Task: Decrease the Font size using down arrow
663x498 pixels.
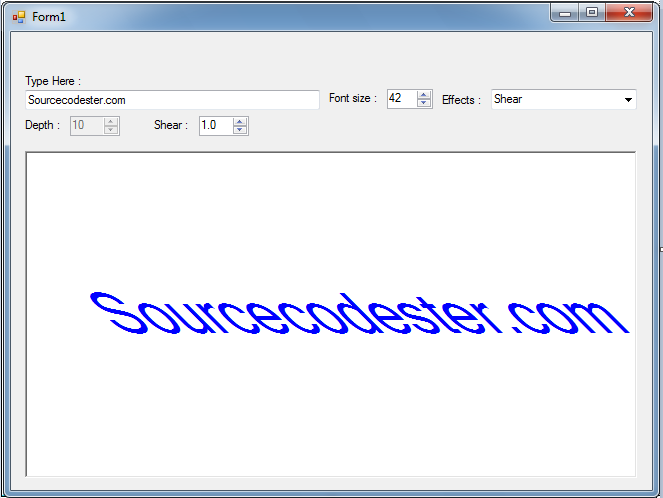Action: (x=424, y=103)
